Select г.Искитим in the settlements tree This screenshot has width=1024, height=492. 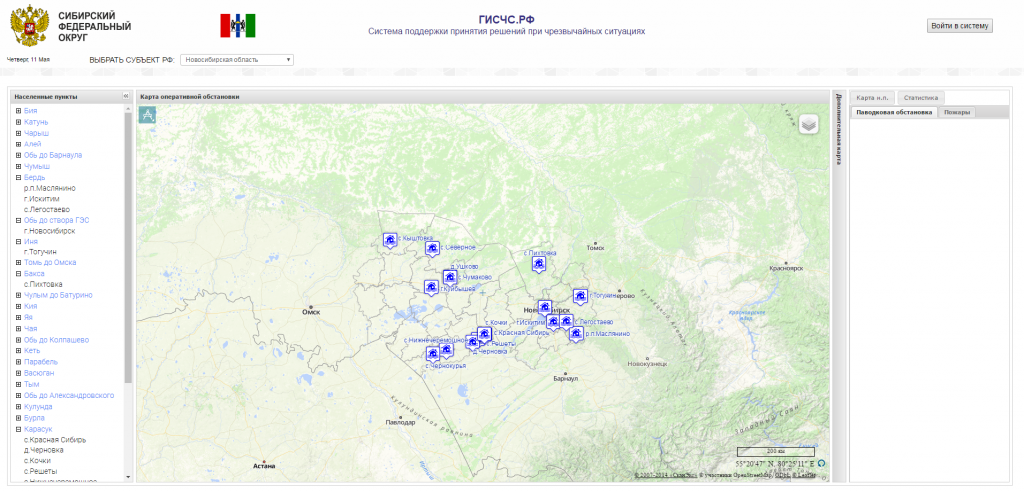[44, 198]
